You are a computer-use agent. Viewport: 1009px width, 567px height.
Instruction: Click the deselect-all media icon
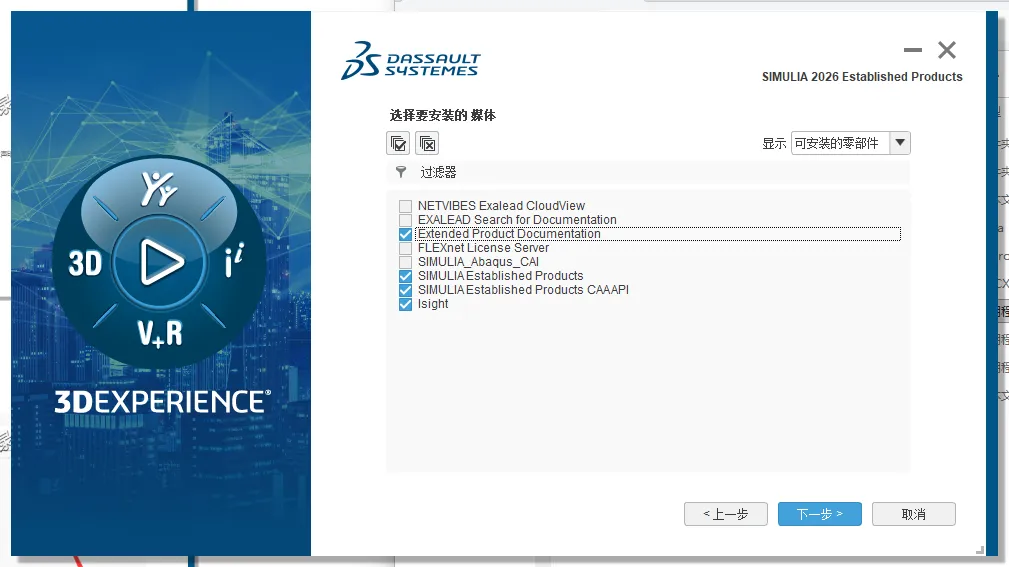(x=427, y=143)
